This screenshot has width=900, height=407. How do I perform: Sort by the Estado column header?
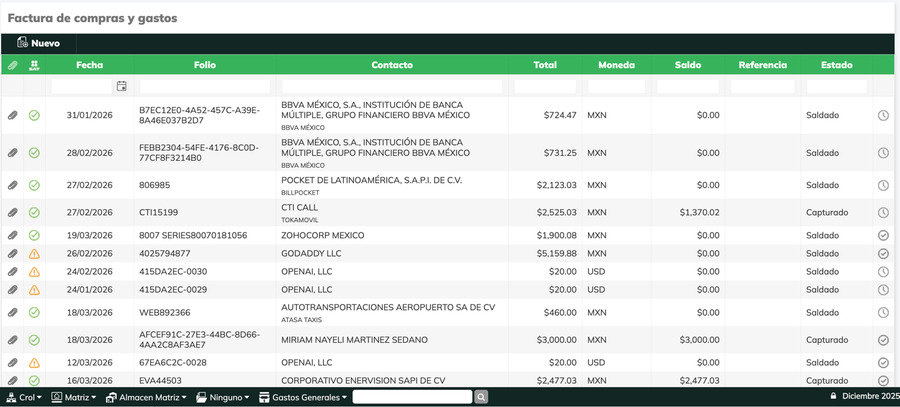click(837, 65)
